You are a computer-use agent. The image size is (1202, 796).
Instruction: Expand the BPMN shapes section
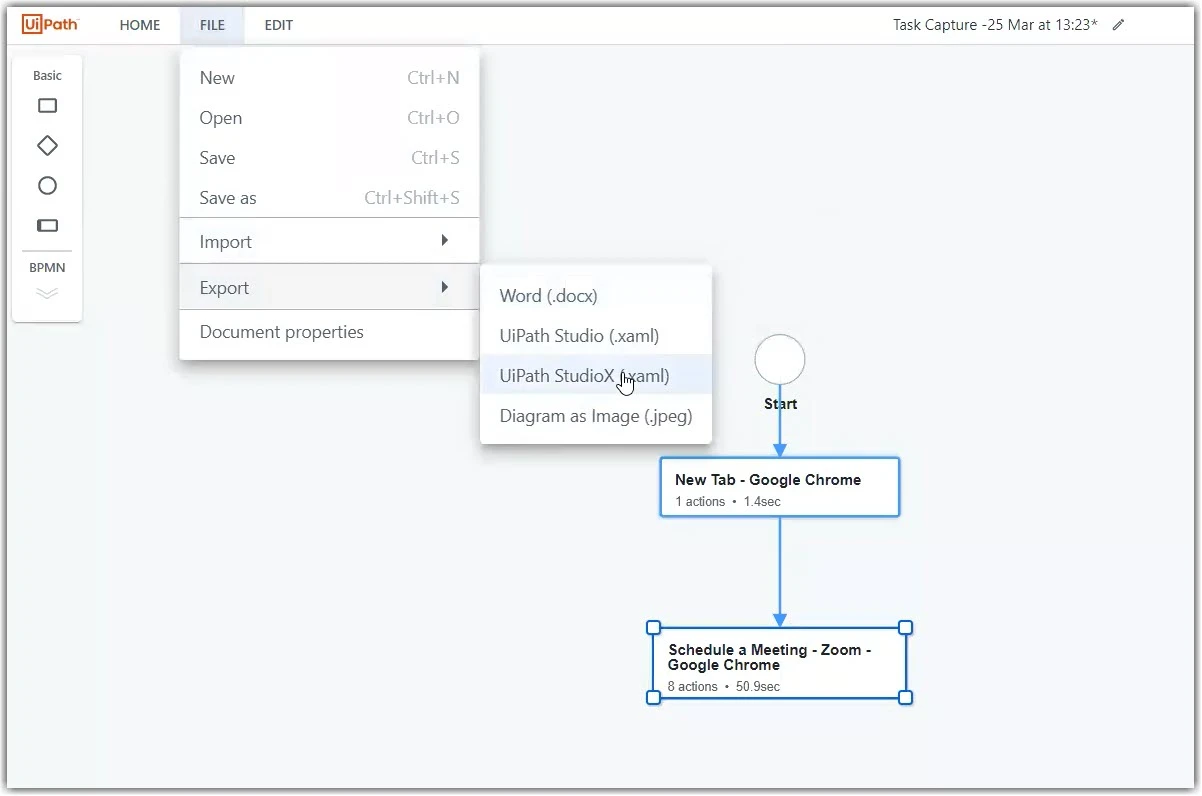(47, 294)
